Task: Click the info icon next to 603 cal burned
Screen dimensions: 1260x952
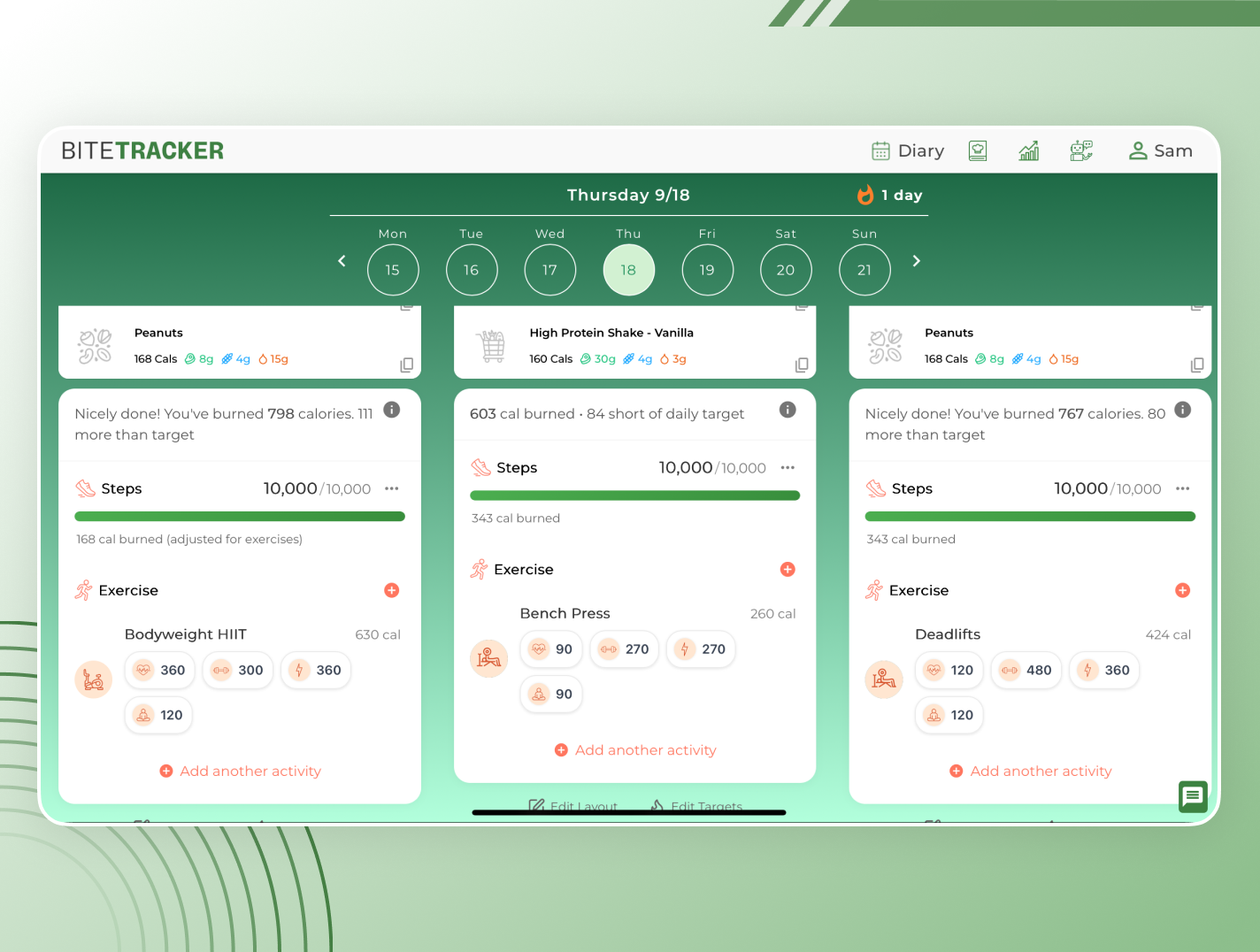Action: click(x=787, y=409)
